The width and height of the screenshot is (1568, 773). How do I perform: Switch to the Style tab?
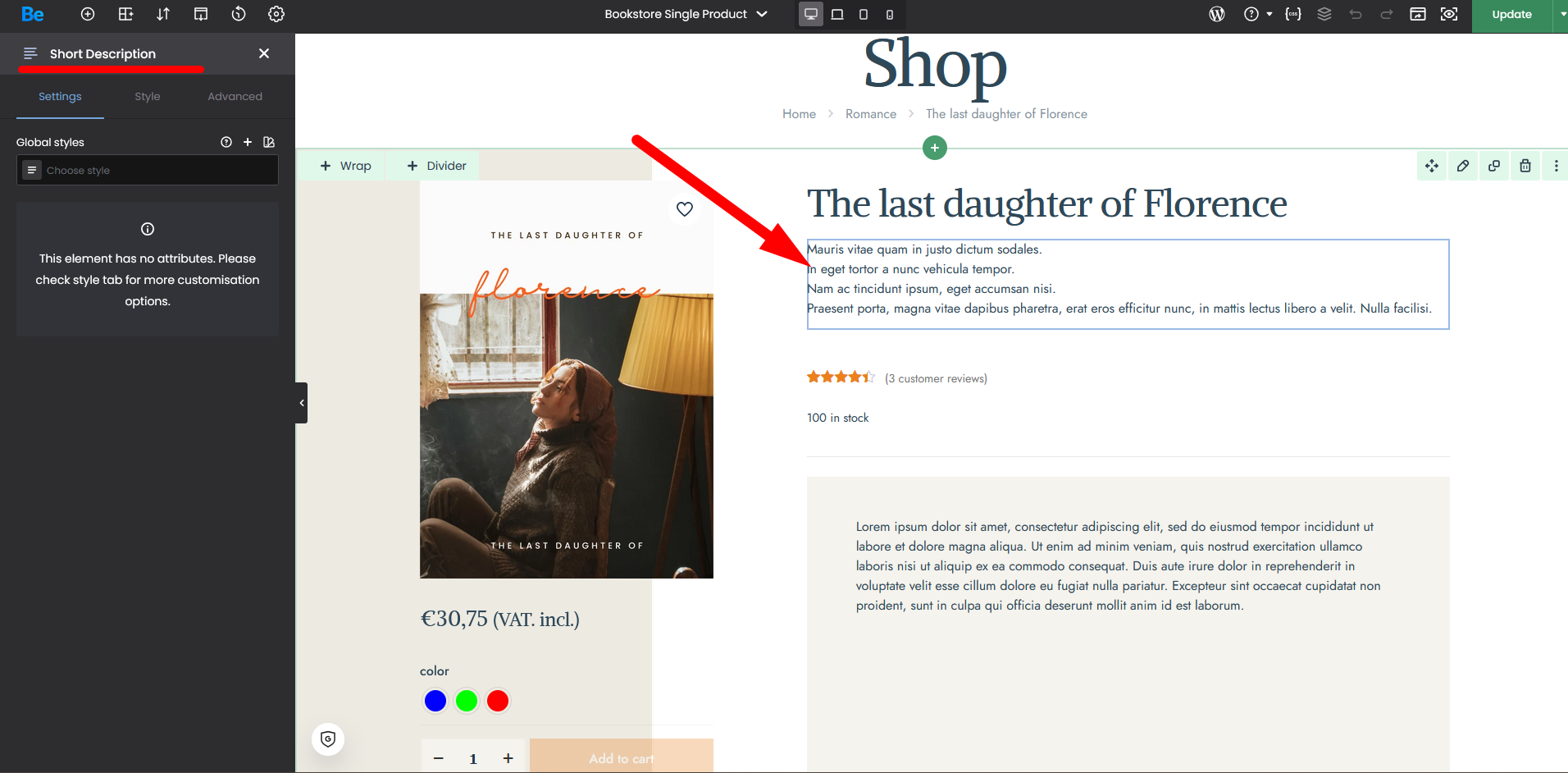148,96
